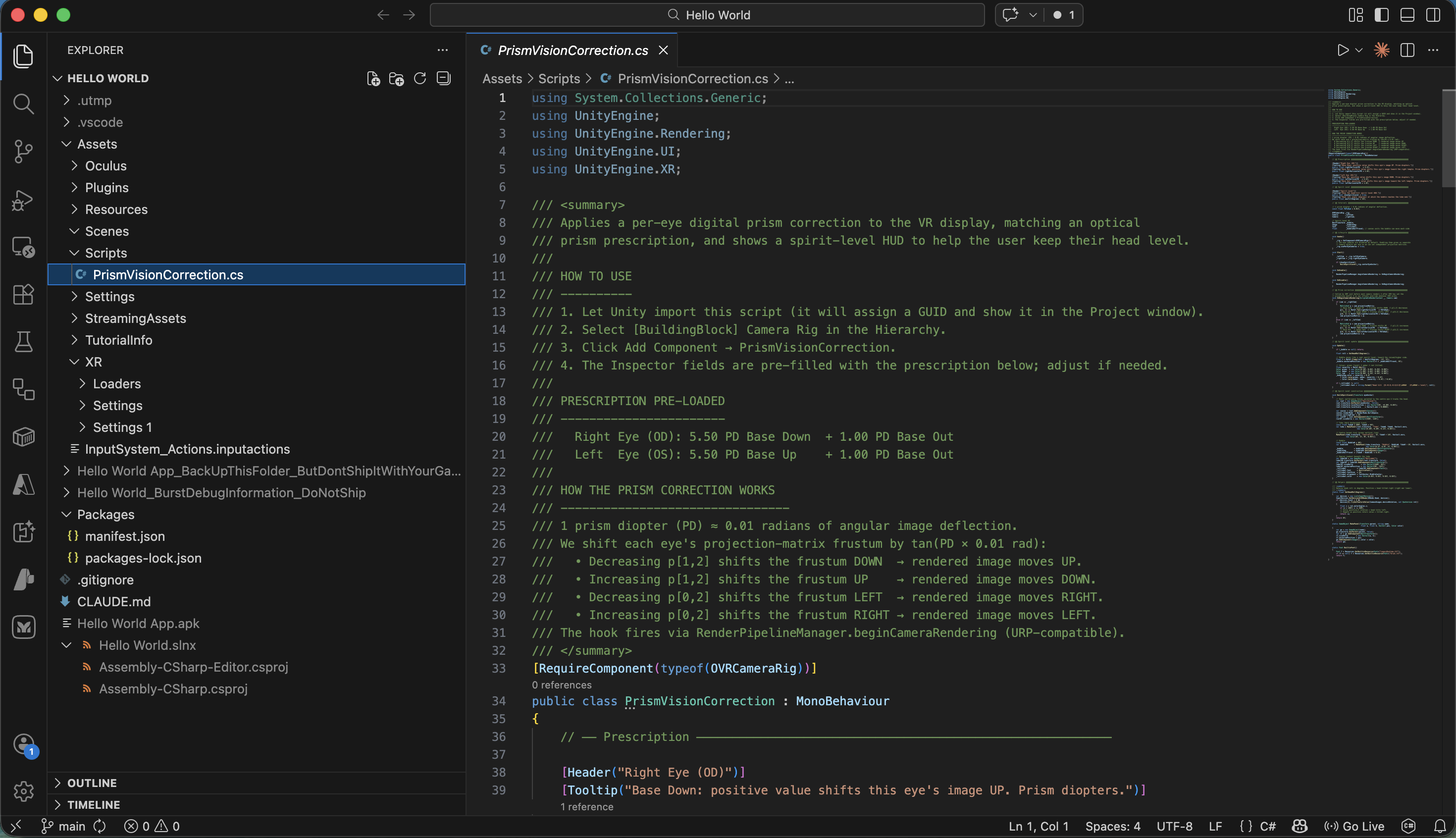Toggle the bottom panel visibility
The height and width of the screenshot is (838, 1456).
pos(1407,15)
